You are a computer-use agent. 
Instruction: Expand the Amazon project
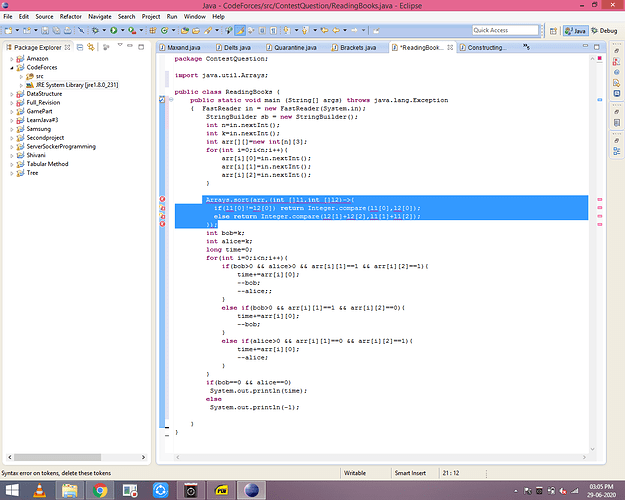[x=12, y=59]
